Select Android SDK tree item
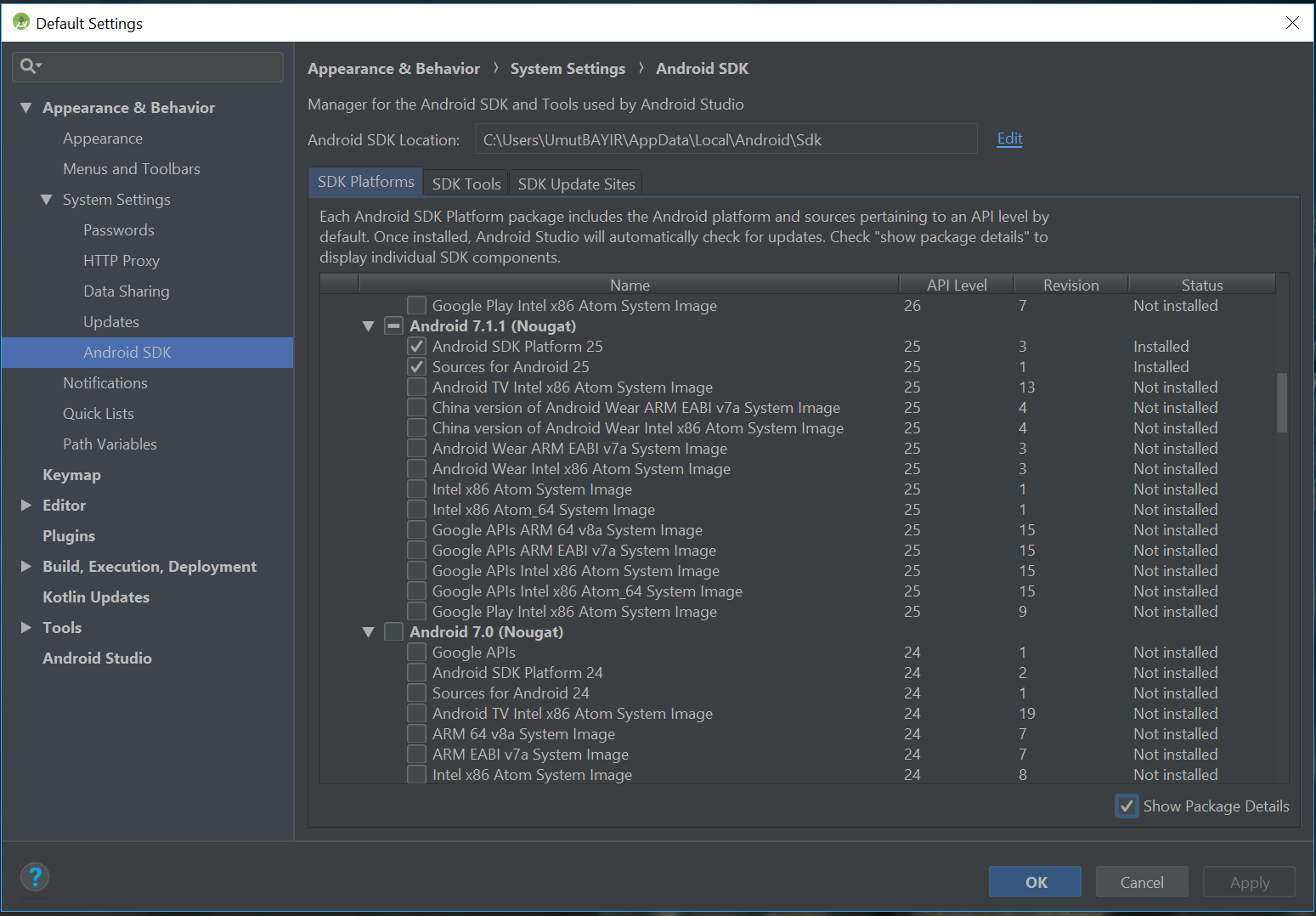 (x=148, y=353)
